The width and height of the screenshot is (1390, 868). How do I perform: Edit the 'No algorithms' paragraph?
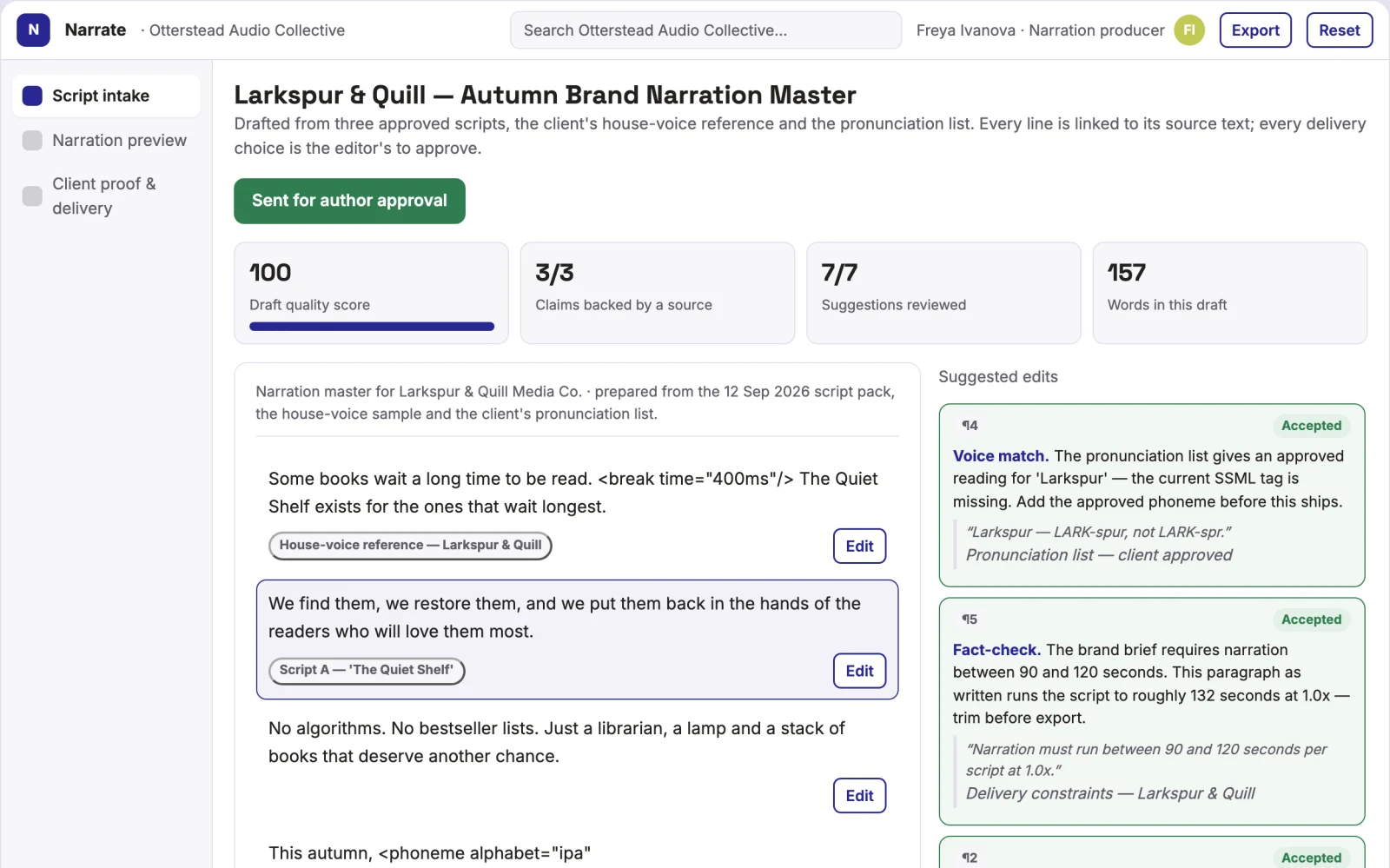click(x=859, y=795)
